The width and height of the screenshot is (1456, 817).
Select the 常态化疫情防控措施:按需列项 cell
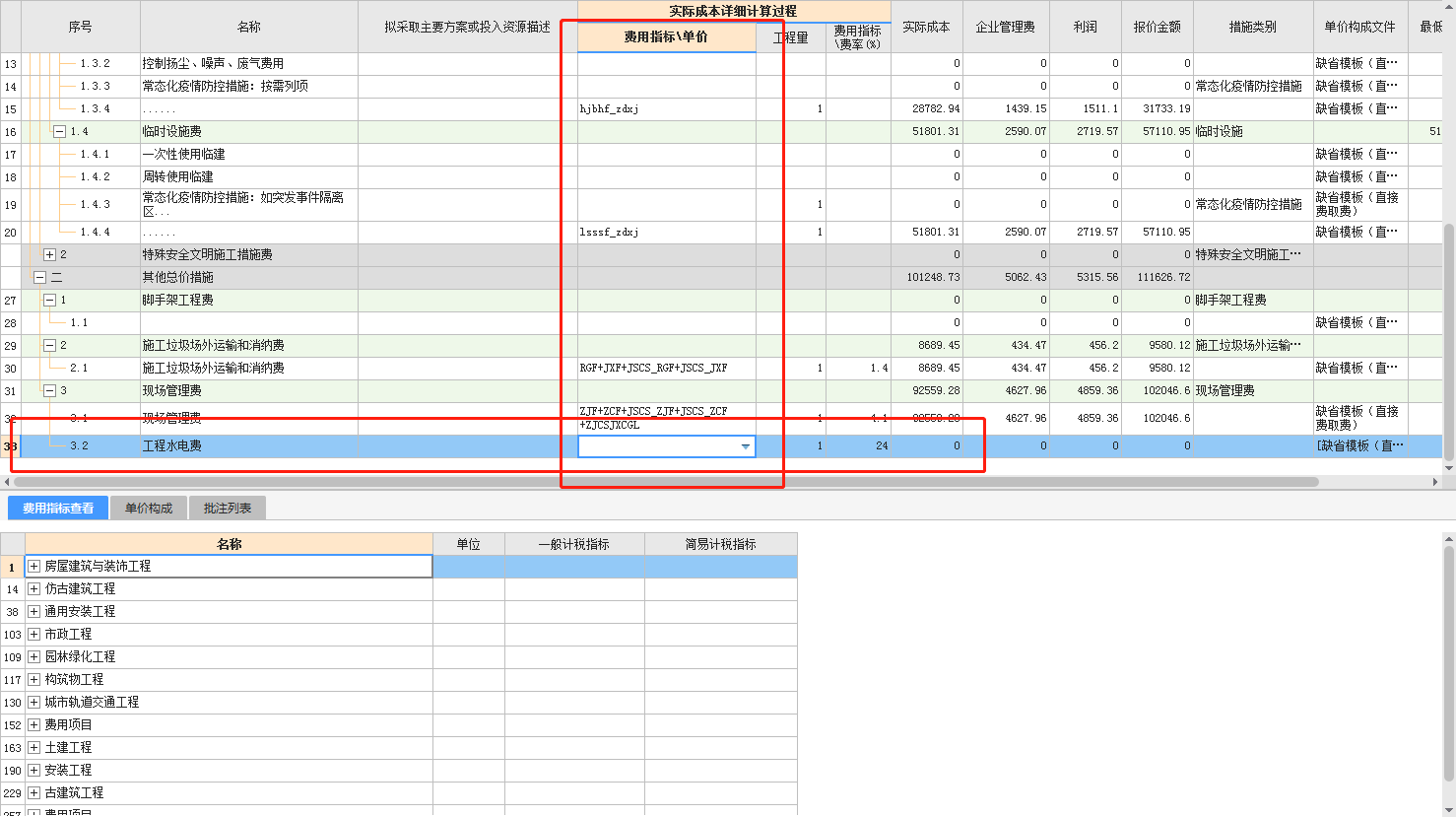point(249,87)
